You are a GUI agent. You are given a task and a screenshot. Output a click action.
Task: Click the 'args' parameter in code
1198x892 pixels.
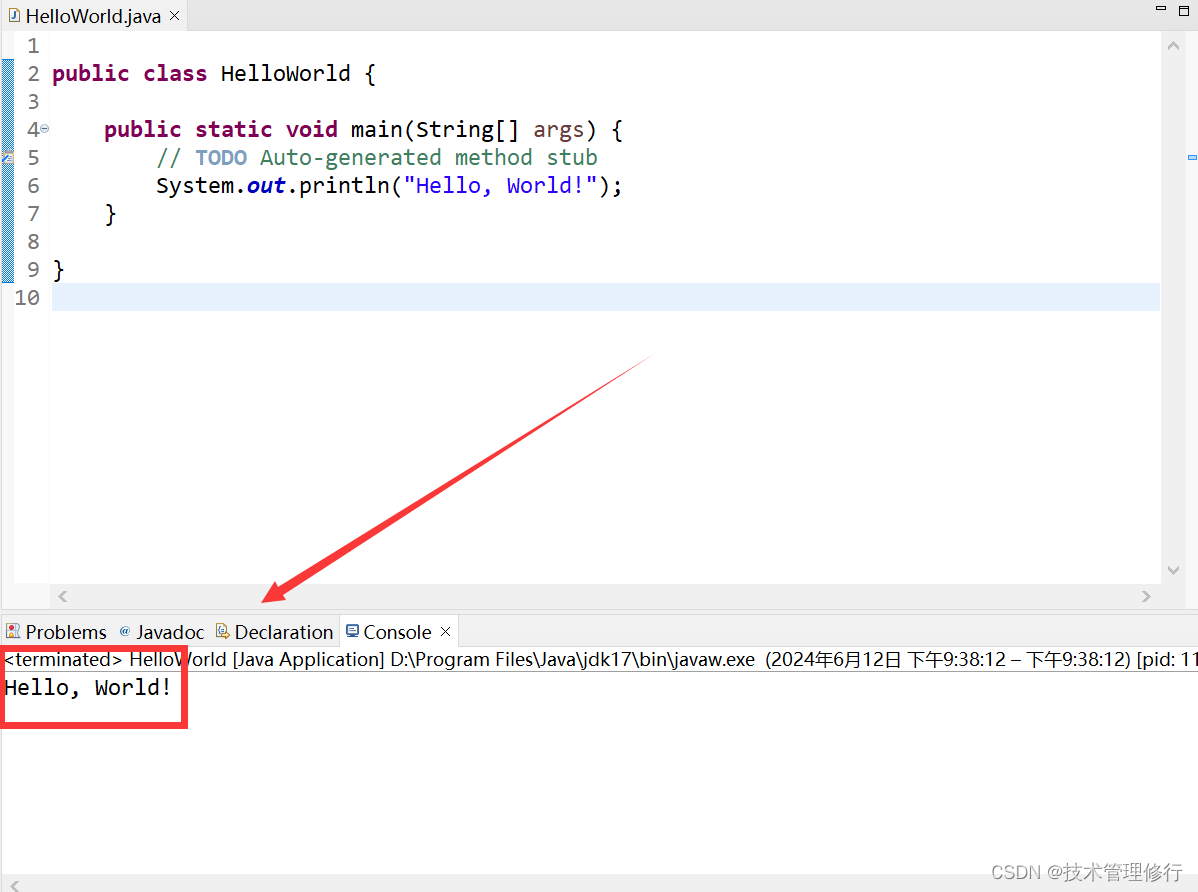559,130
